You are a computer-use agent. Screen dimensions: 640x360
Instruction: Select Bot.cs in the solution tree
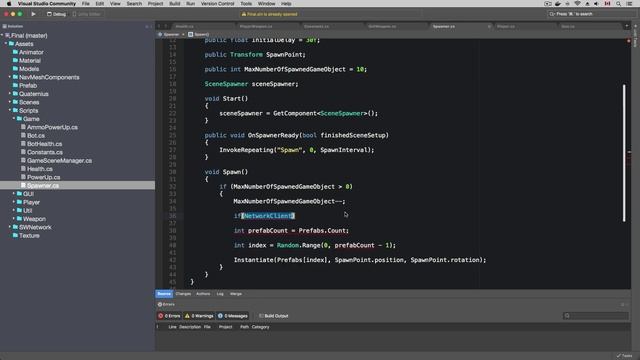[x=36, y=136]
